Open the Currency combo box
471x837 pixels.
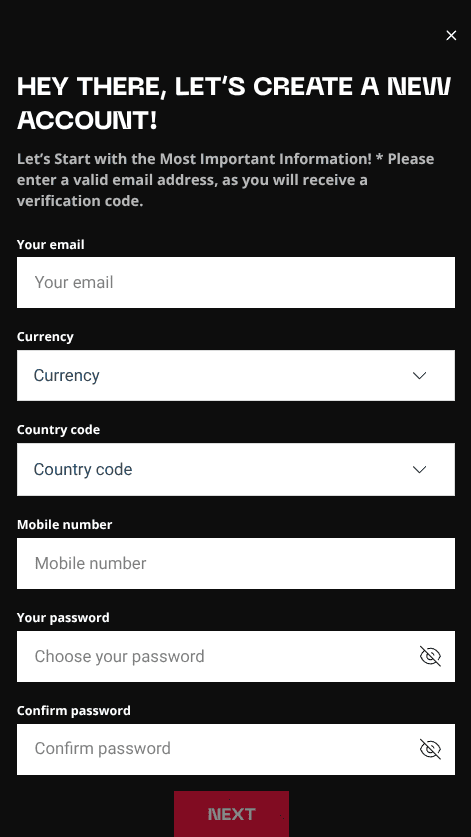pyautogui.click(x=236, y=375)
